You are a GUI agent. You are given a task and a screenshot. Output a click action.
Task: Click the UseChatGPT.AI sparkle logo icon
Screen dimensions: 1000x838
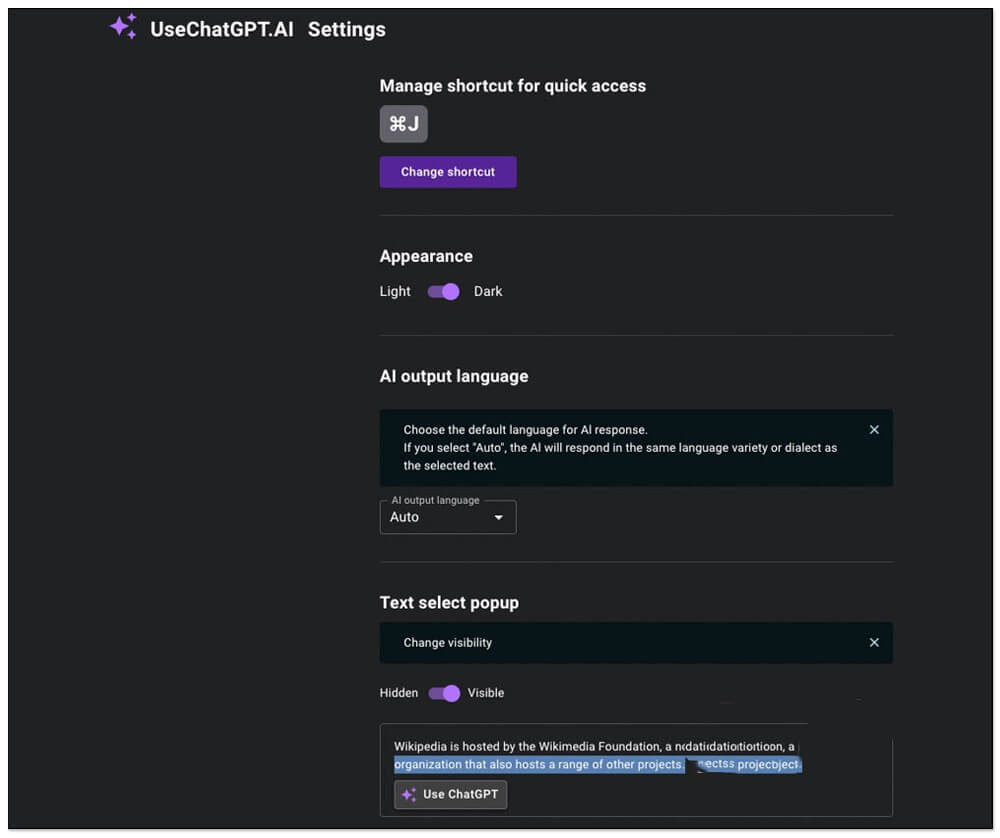[x=123, y=27]
